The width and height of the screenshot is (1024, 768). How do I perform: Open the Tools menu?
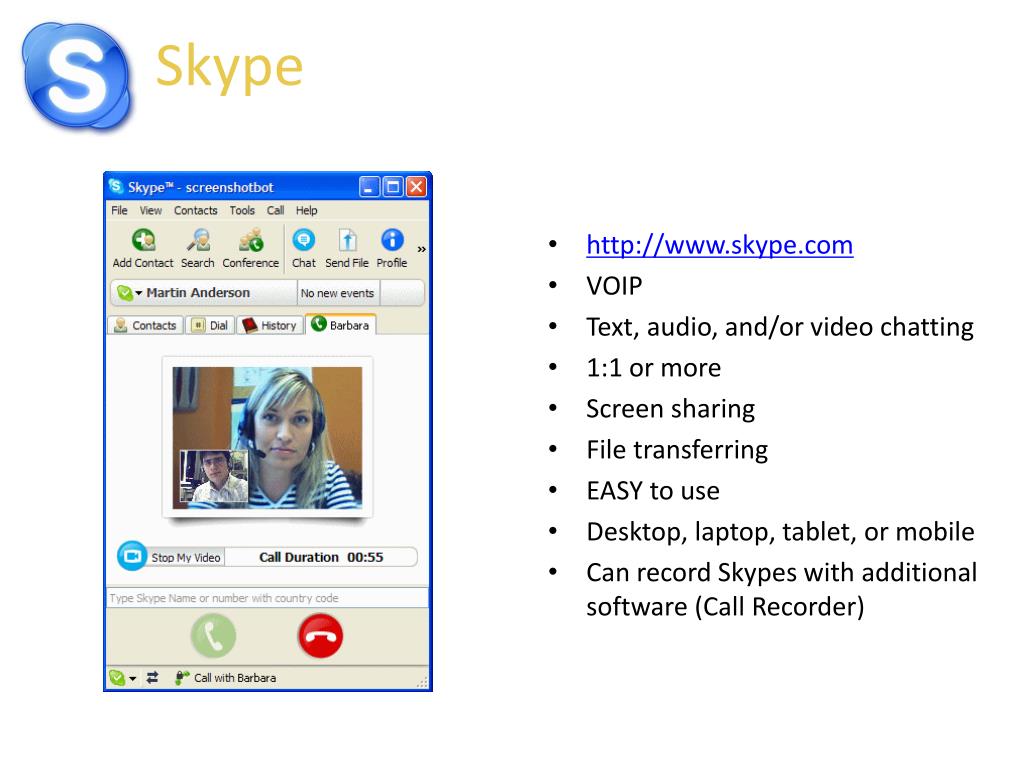242,210
